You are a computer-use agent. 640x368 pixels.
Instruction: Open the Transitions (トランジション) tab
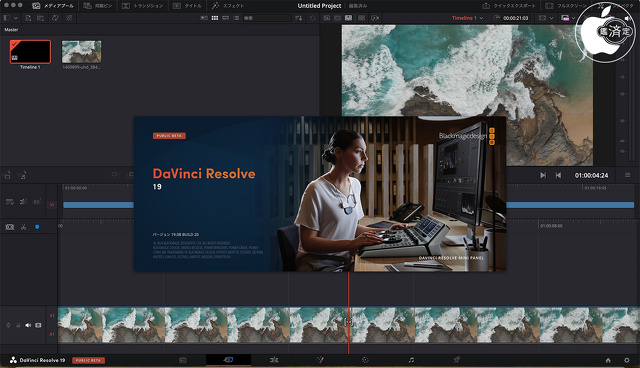(143, 6)
